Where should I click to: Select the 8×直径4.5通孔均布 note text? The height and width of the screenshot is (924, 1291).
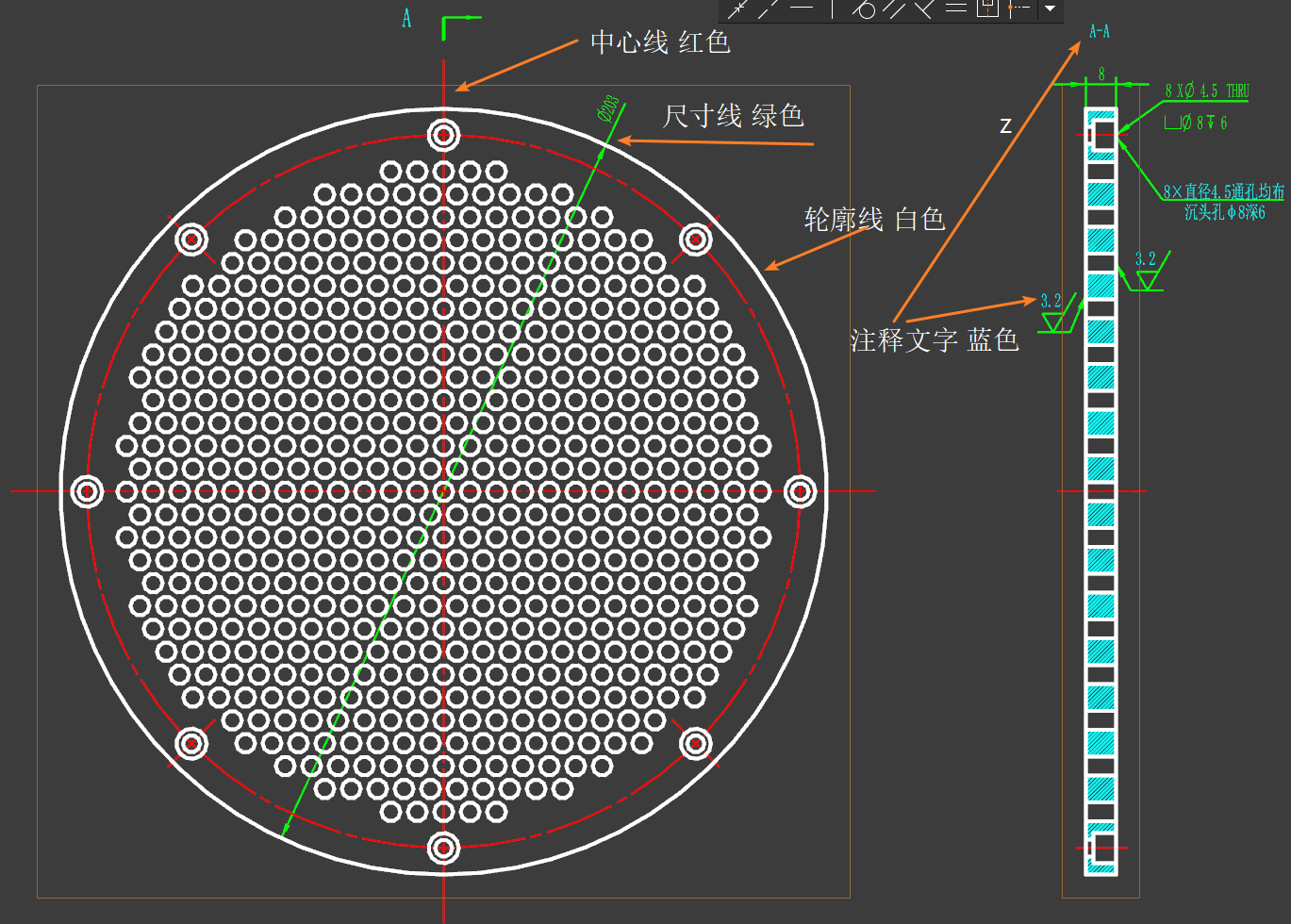[1223, 191]
